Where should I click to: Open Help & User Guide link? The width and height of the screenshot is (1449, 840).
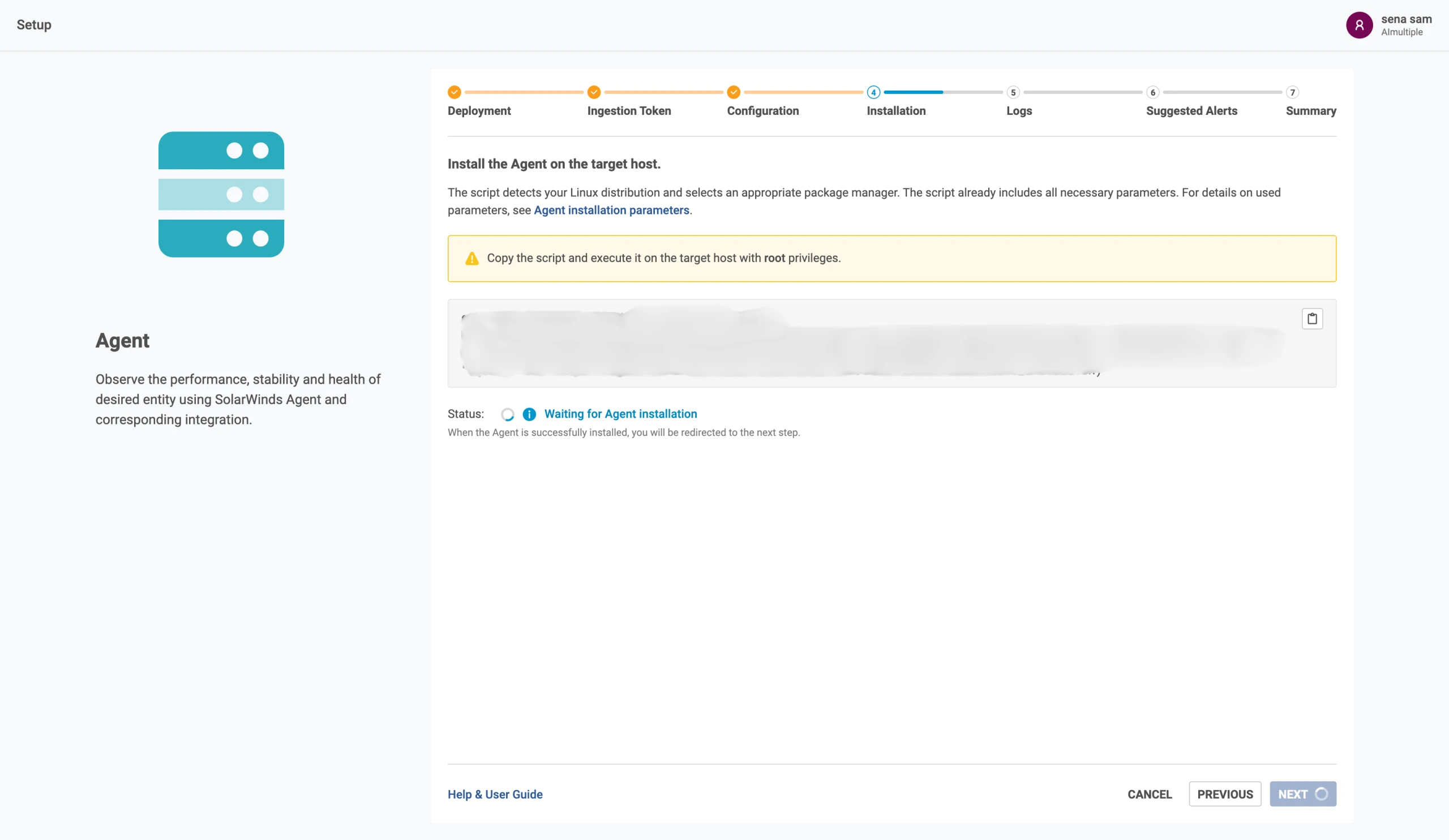495,794
